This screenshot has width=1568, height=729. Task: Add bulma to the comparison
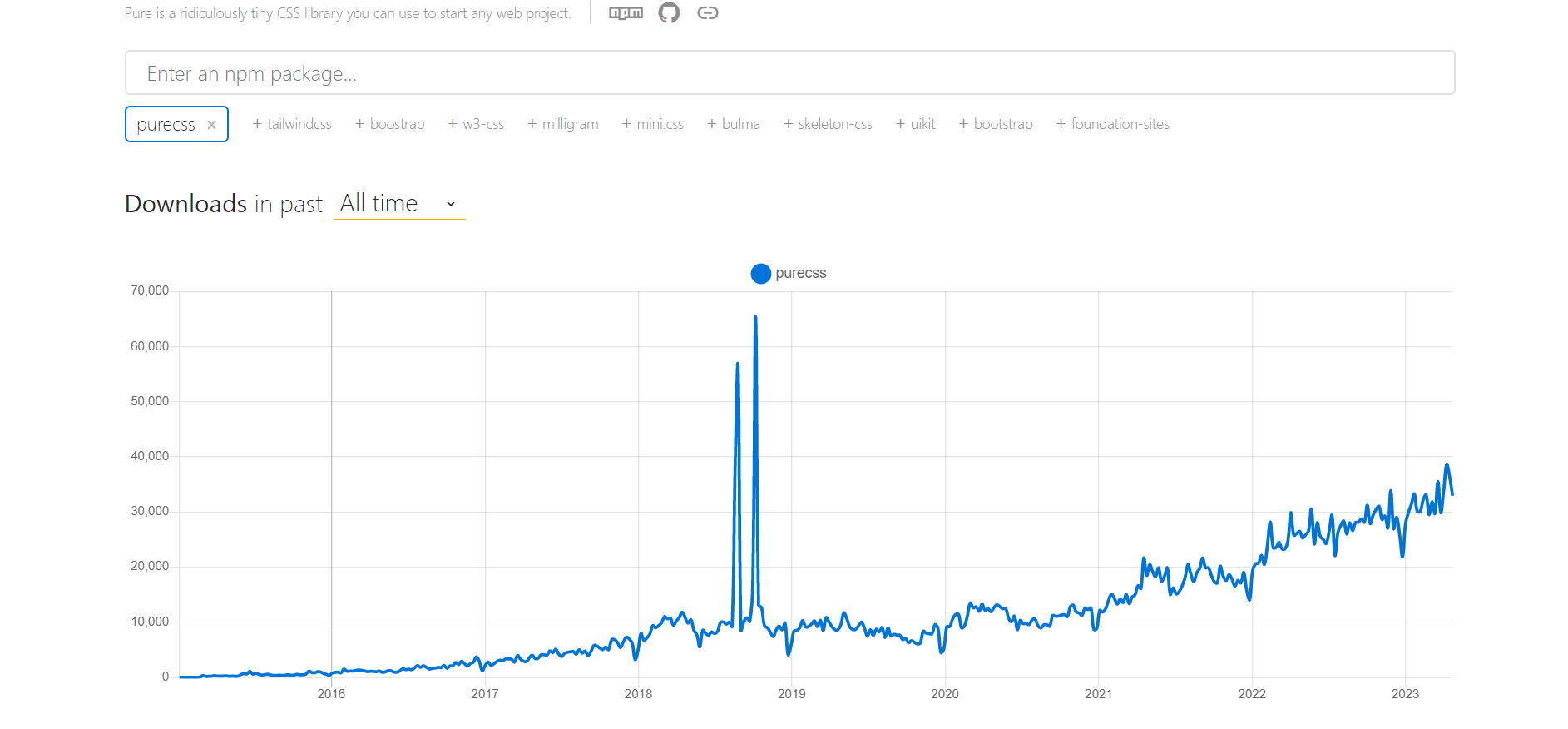coord(734,124)
